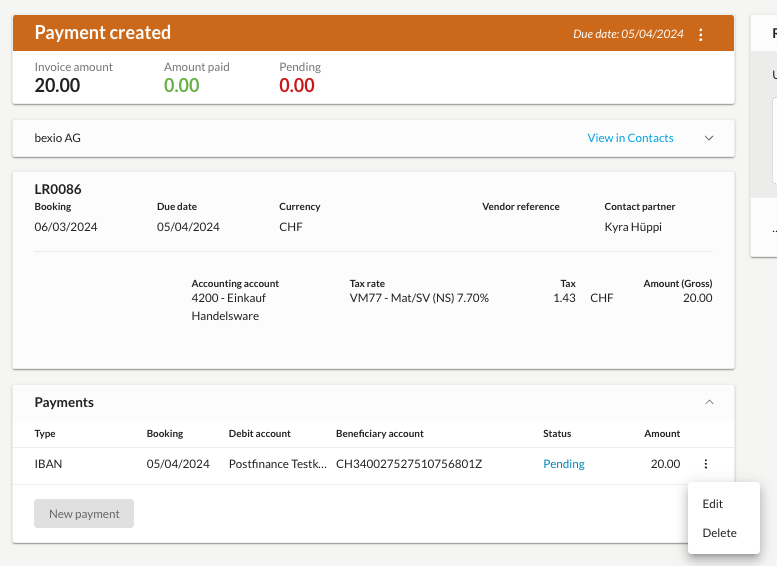Choose Edit from the payment menu
This screenshot has width=777, height=566.
713,504
